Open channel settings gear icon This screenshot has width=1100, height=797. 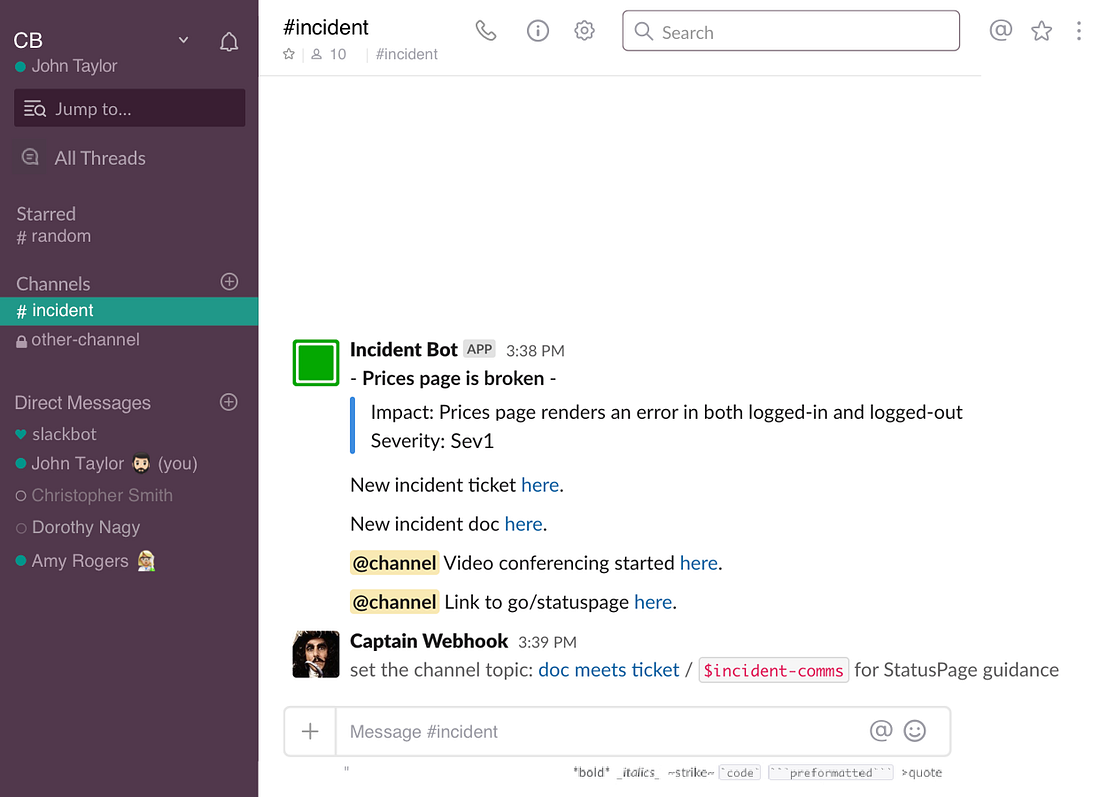[584, 31]
